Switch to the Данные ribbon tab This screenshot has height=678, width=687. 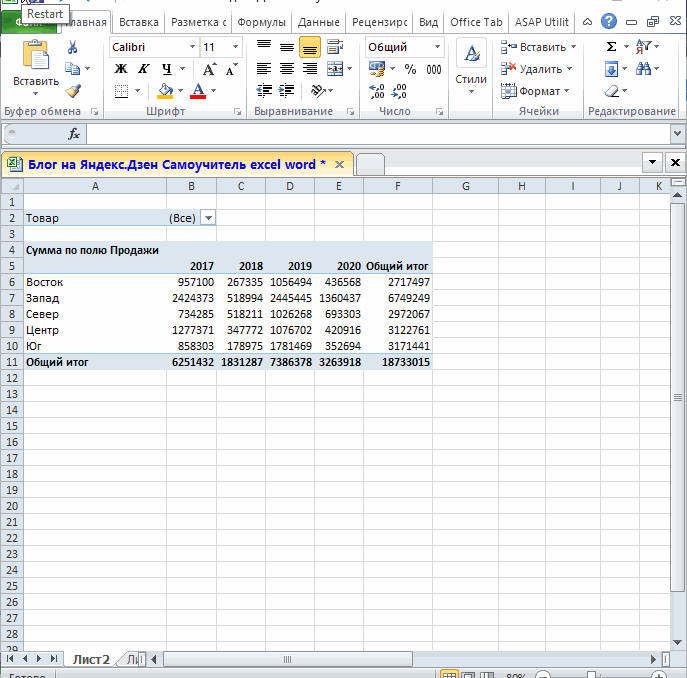[319, 22]
